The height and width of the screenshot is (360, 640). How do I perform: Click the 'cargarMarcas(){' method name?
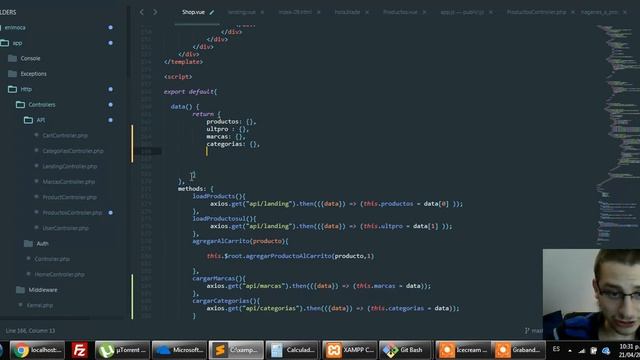tap(219, 278)
